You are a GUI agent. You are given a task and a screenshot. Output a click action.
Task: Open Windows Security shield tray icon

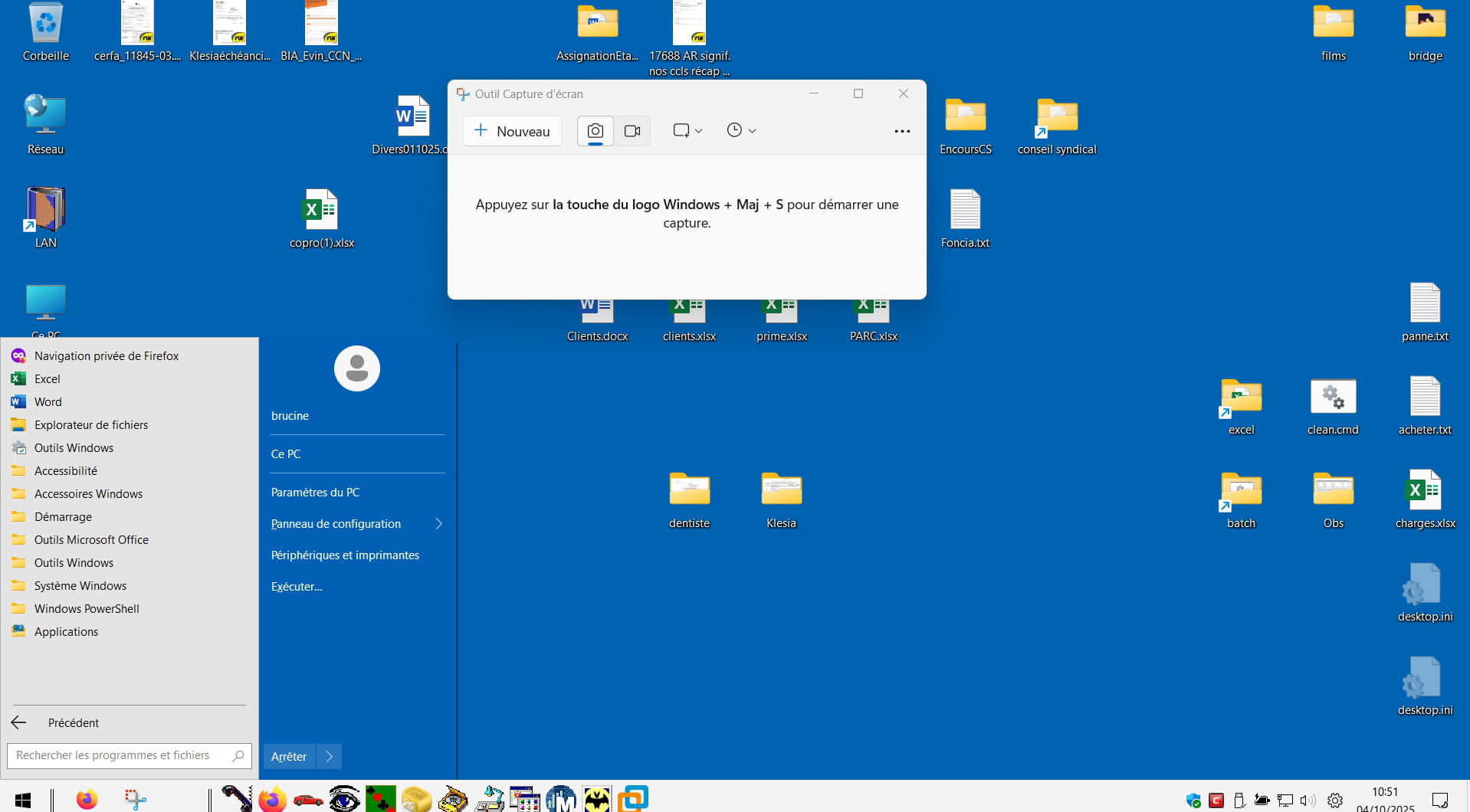(1193, 801)
